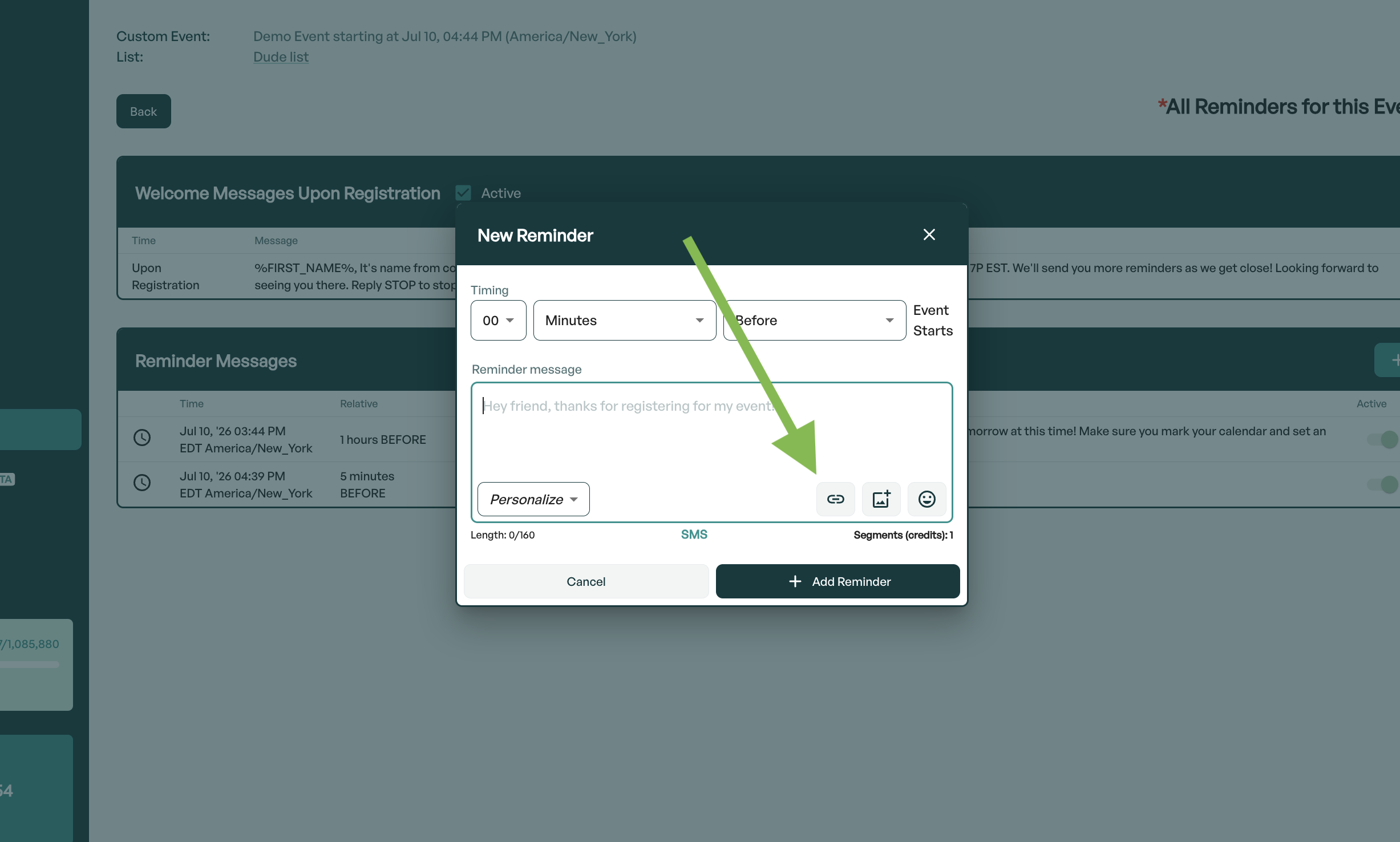This screenshot has width=1400, height=842.
Task: Toggle active switch for 1 hours BEFORE reminder
Action: click(1384, 439)
